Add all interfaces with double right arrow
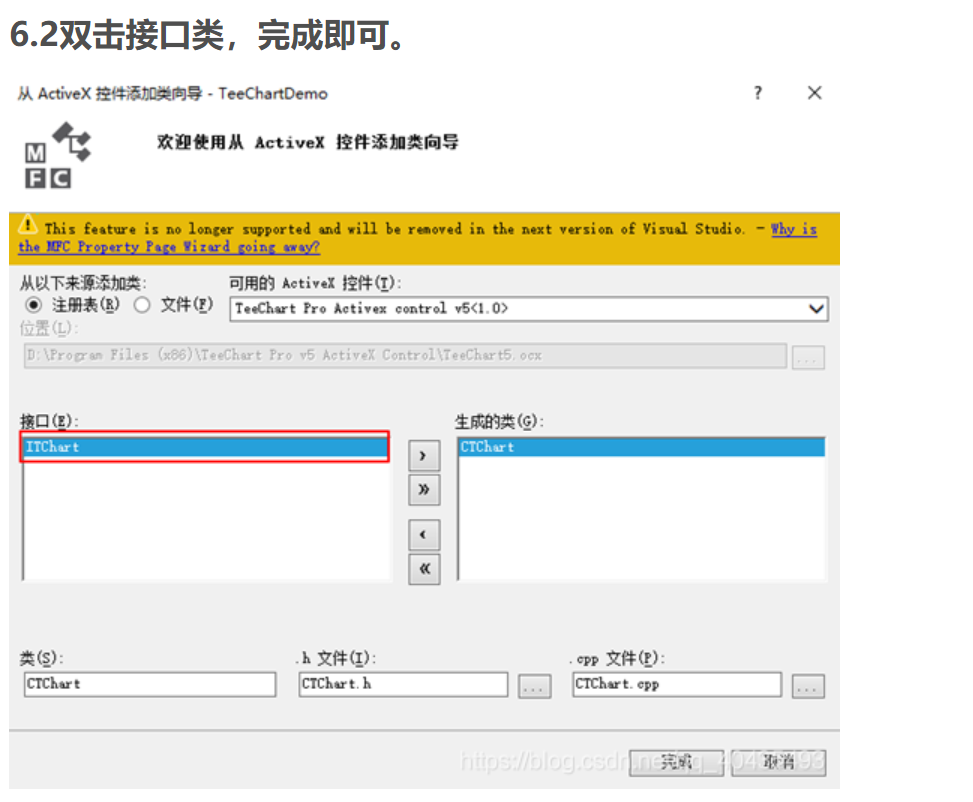Image resolution: width=973 pixels, height=802 pixels. click(424, 490)
